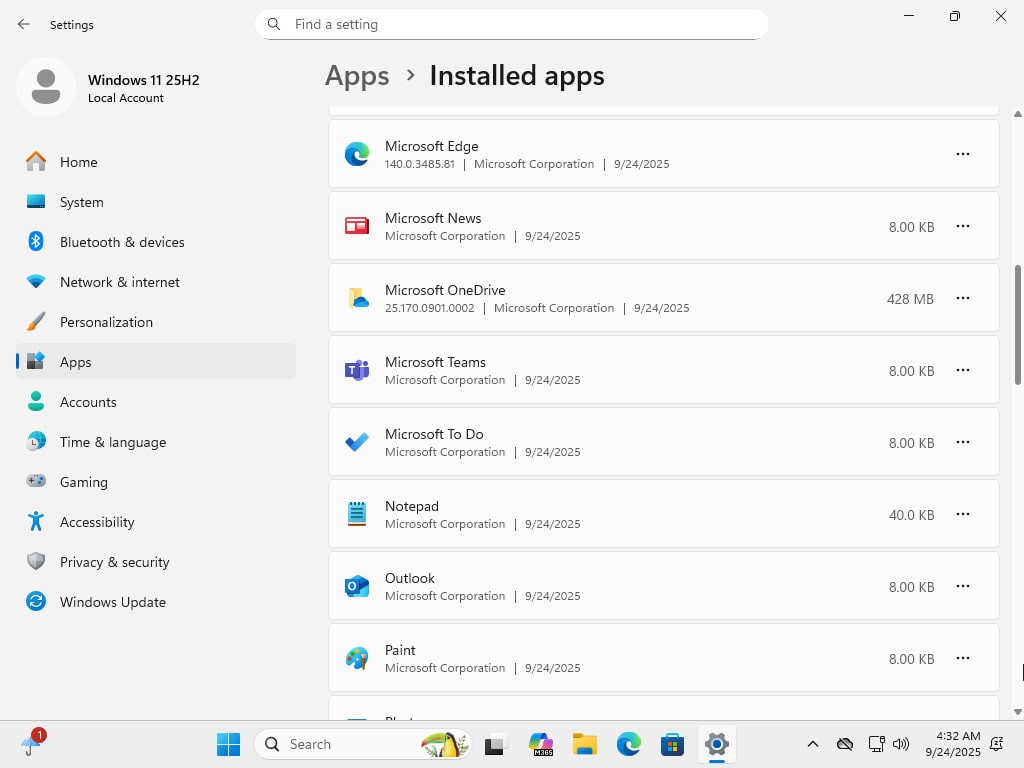Click the search highlight toucan image

445,744
